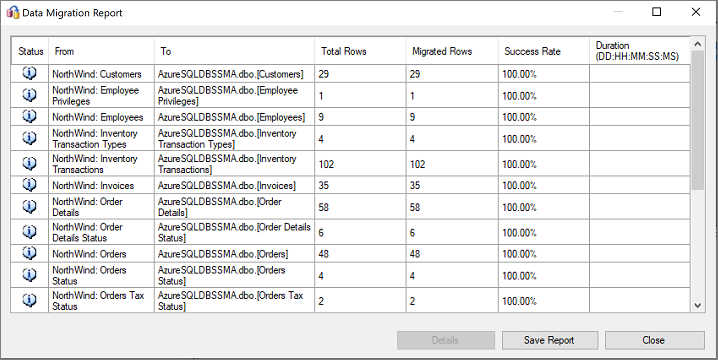Select the 'NorthWind: Invoices' cell
This screenshot has width=718, height=360.
click(x=101, y=185)
